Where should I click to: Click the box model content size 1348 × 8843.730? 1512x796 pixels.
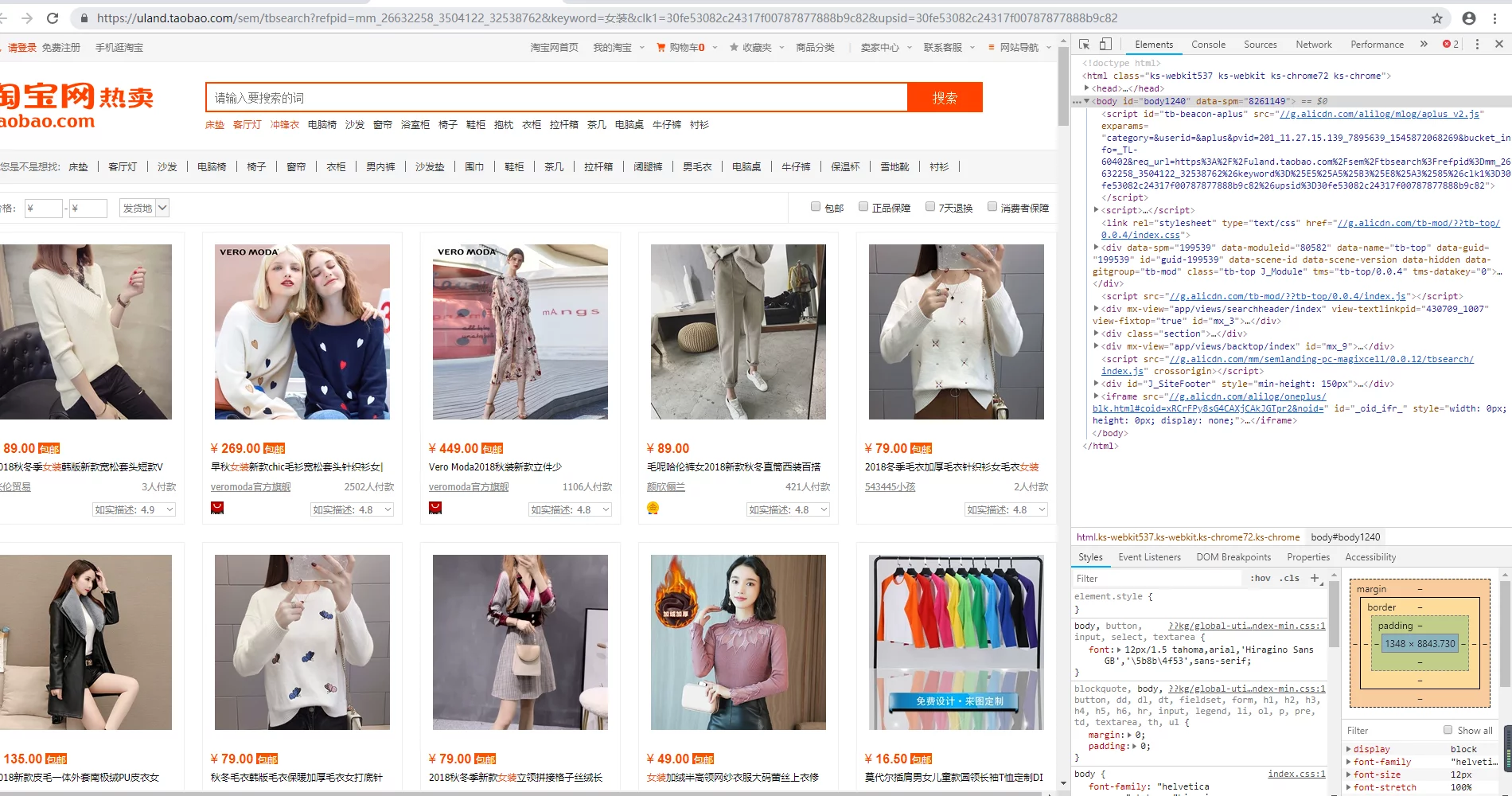[1420, 643]
